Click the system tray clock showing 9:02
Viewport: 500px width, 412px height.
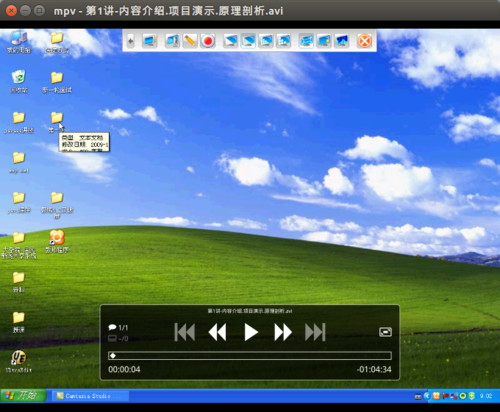click(x=486, y=396)
